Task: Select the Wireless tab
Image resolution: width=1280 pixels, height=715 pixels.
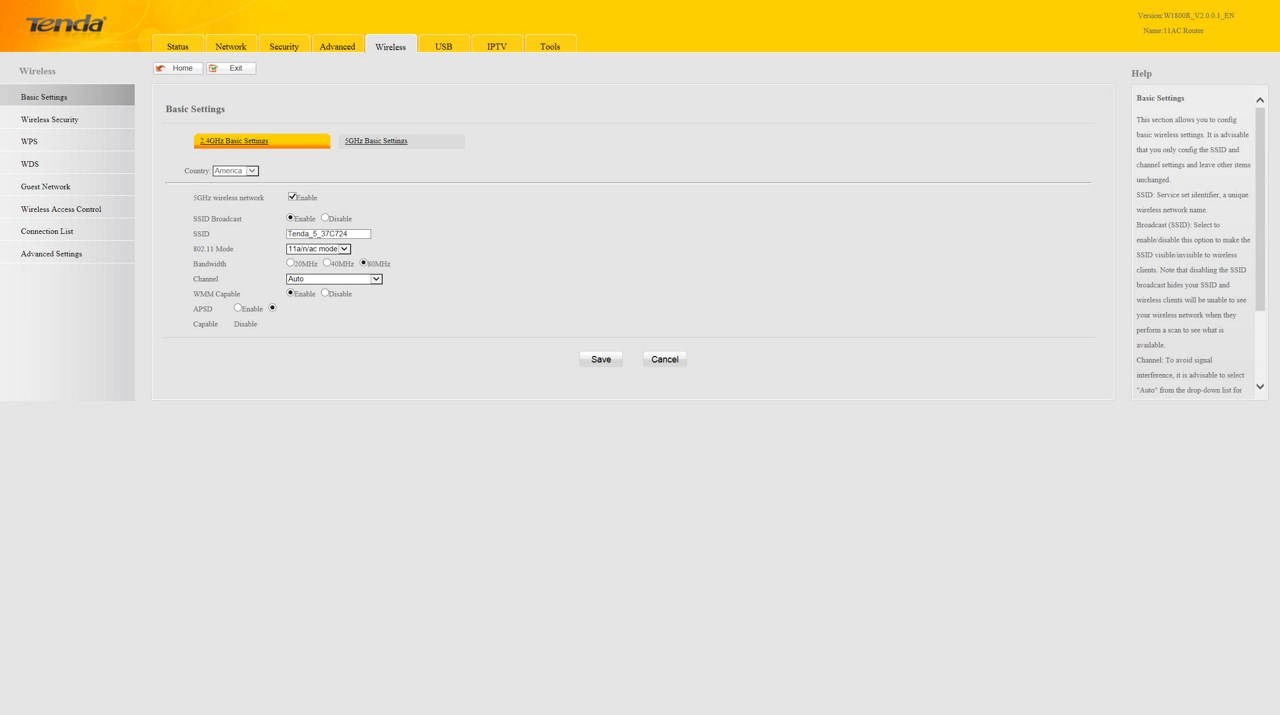Action: tap(391, 44)
